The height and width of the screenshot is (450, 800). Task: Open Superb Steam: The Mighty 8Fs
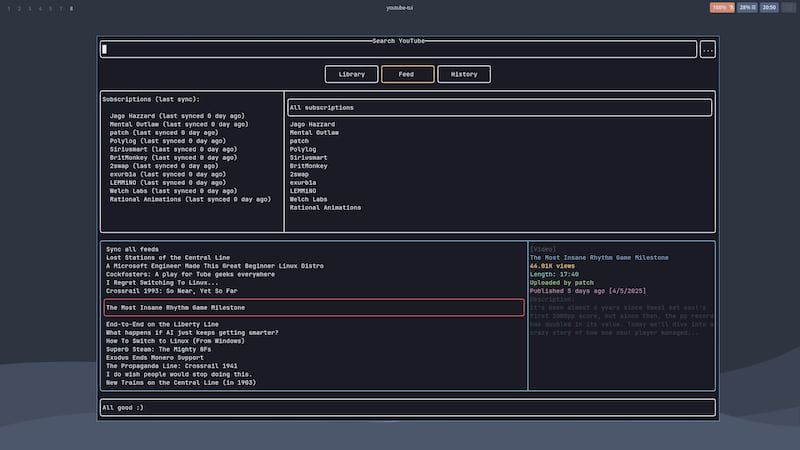coord(158,349)
